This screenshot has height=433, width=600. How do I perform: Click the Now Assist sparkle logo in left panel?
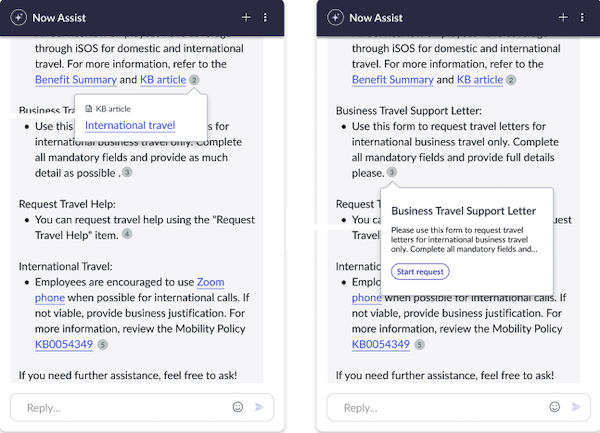pyautogui.click(x=18, y=18)
